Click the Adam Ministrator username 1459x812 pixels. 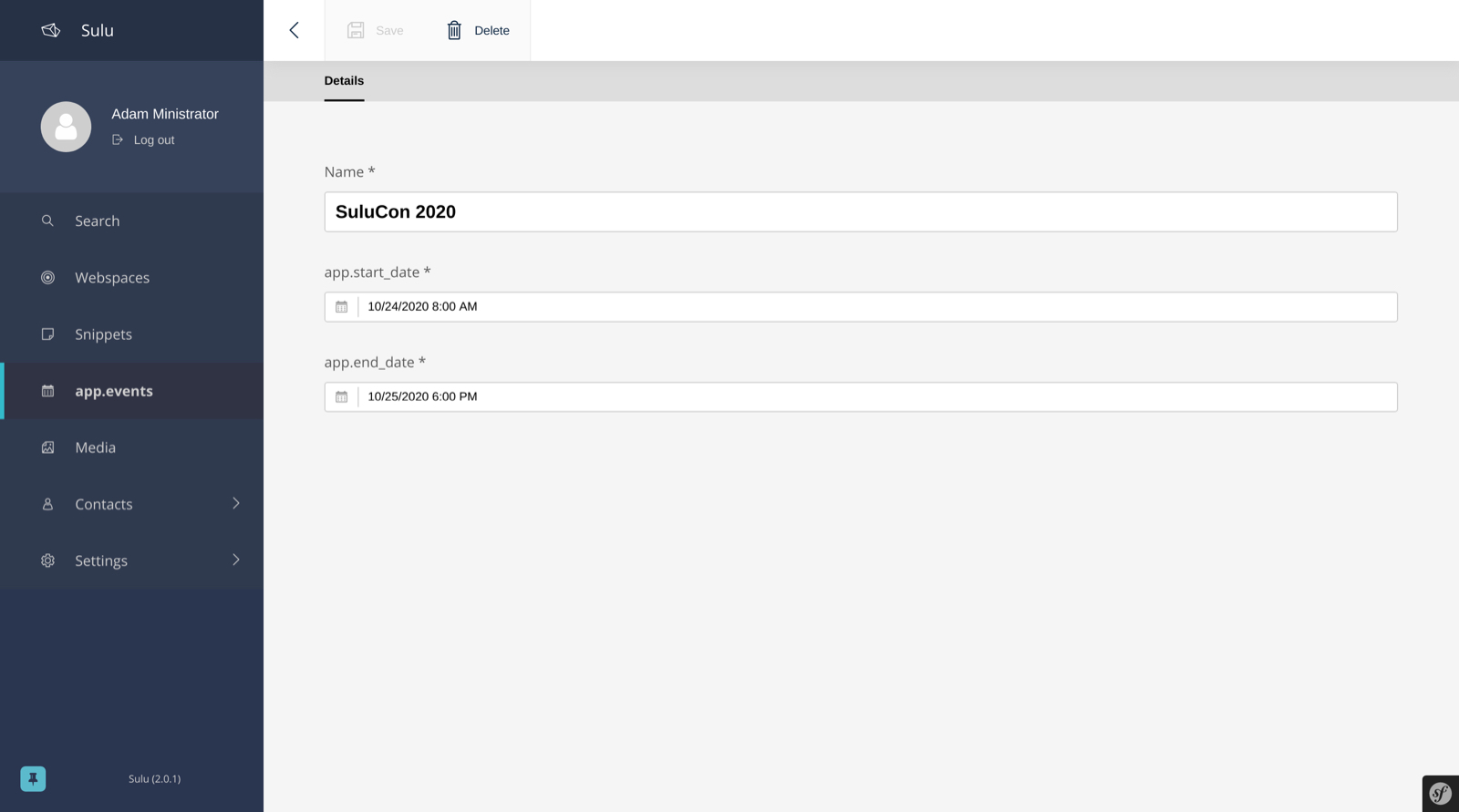pyautogui.click(x=165, y=114)
